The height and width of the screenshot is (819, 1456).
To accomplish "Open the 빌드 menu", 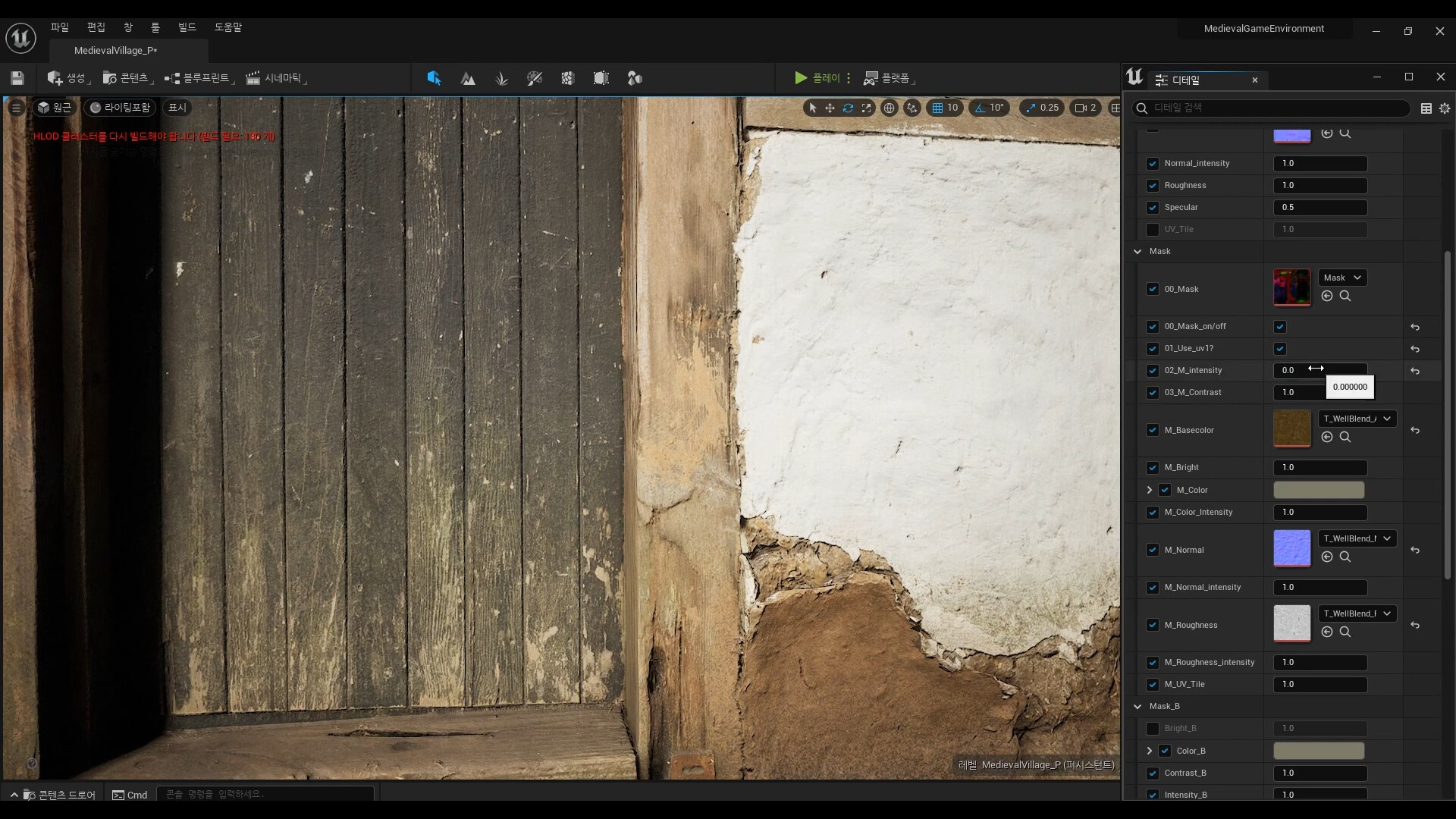I will point(187,27).
